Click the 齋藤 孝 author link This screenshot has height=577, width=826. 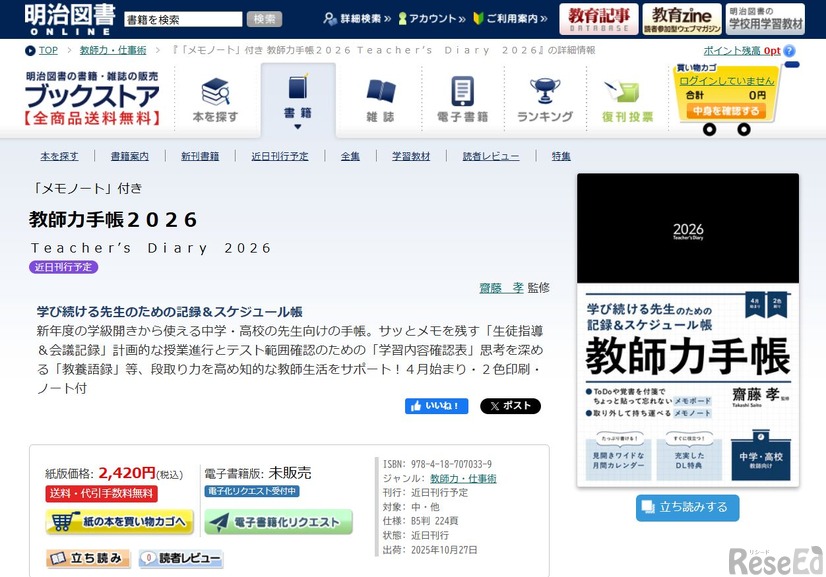click(501, 288)
